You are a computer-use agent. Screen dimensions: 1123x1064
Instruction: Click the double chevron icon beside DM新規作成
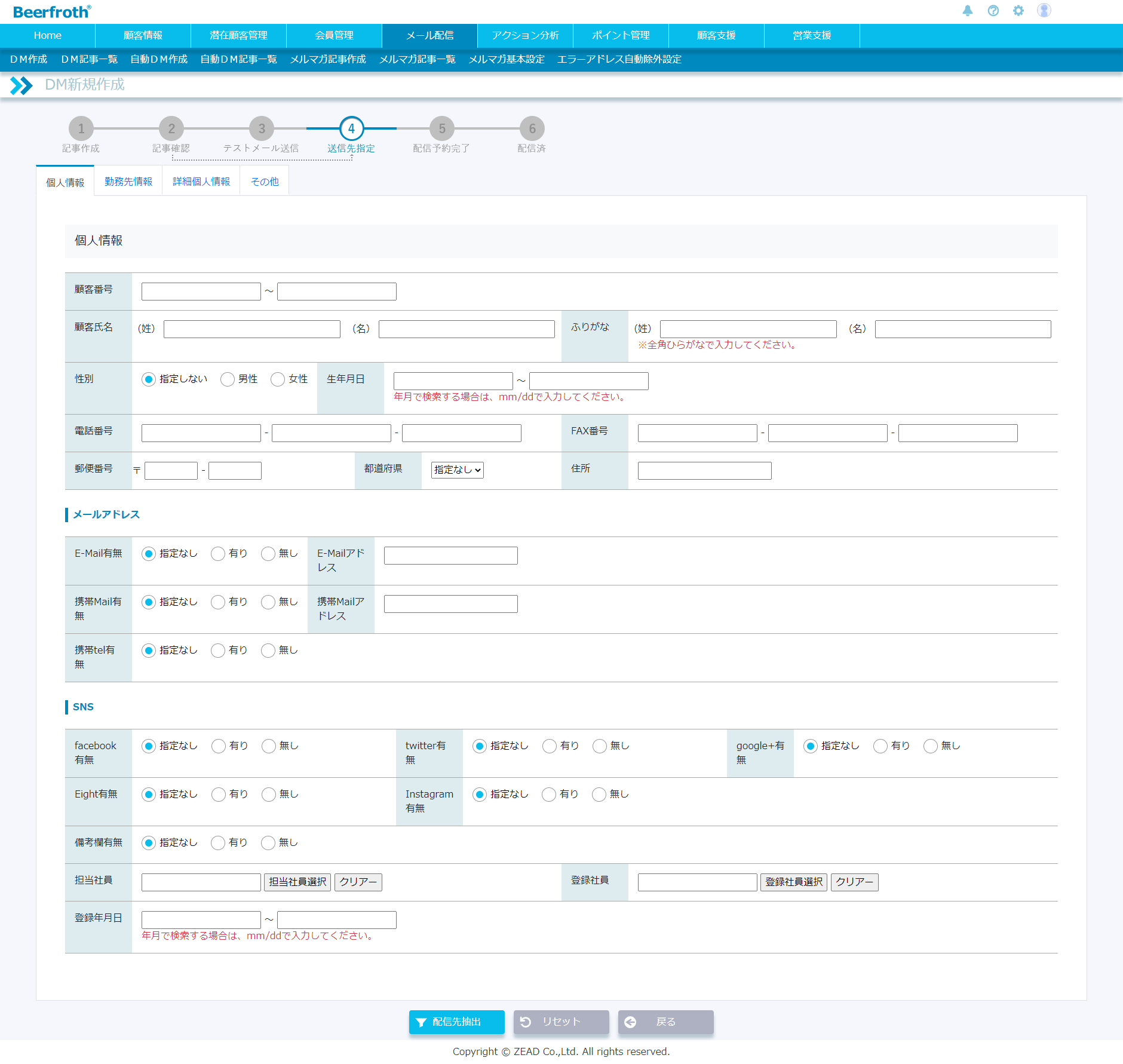[21, 85]
